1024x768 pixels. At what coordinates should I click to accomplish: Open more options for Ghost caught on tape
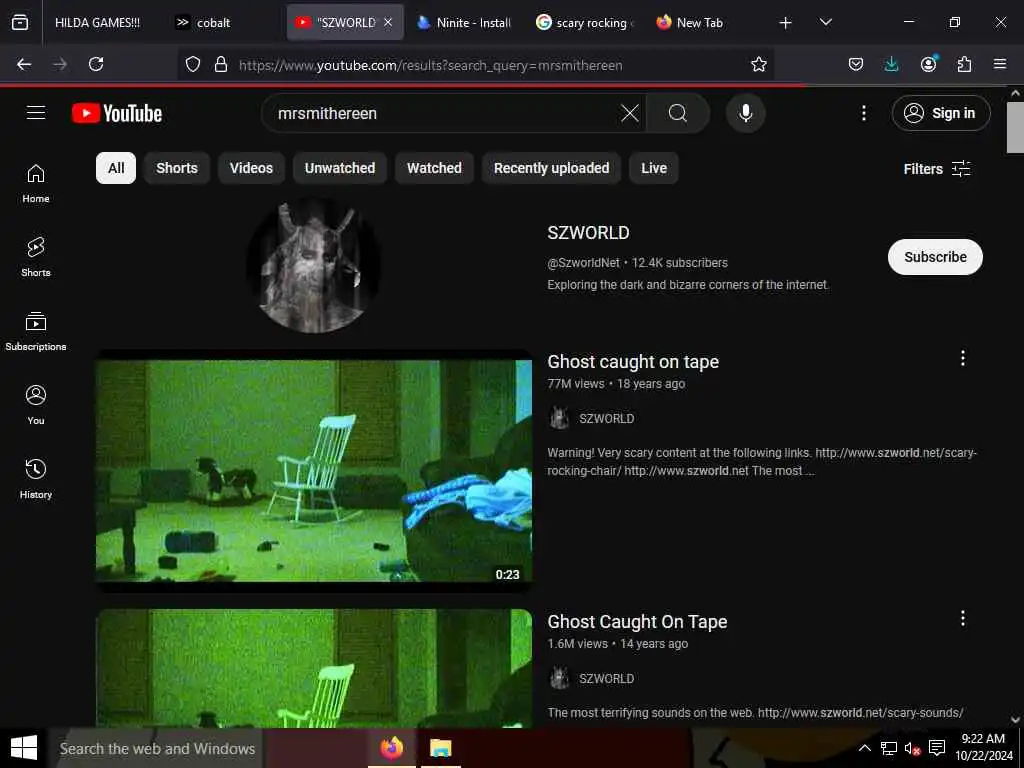coord(963,357)
